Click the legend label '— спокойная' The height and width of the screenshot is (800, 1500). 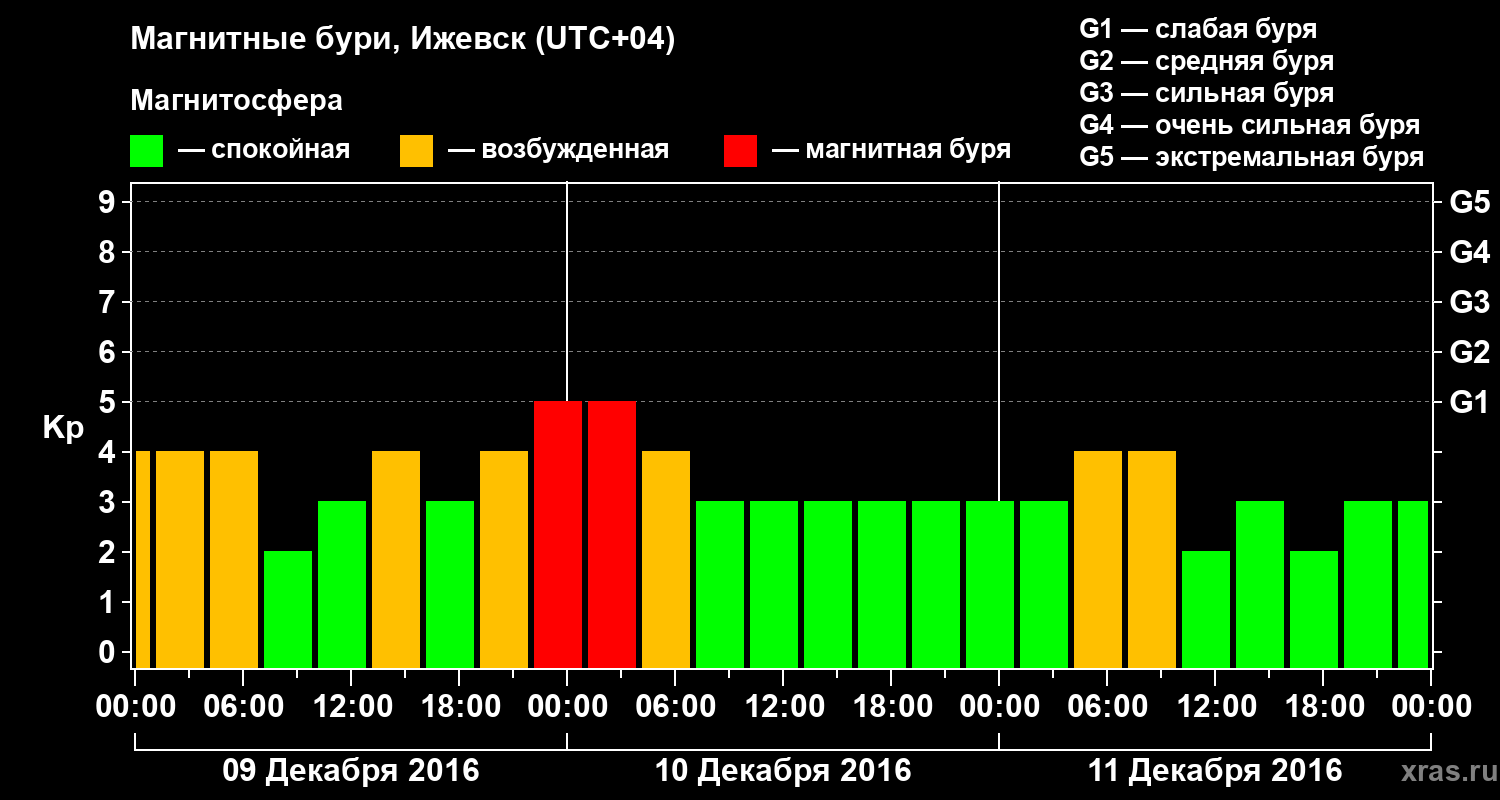pyautogui.click(x=264, y=150)
